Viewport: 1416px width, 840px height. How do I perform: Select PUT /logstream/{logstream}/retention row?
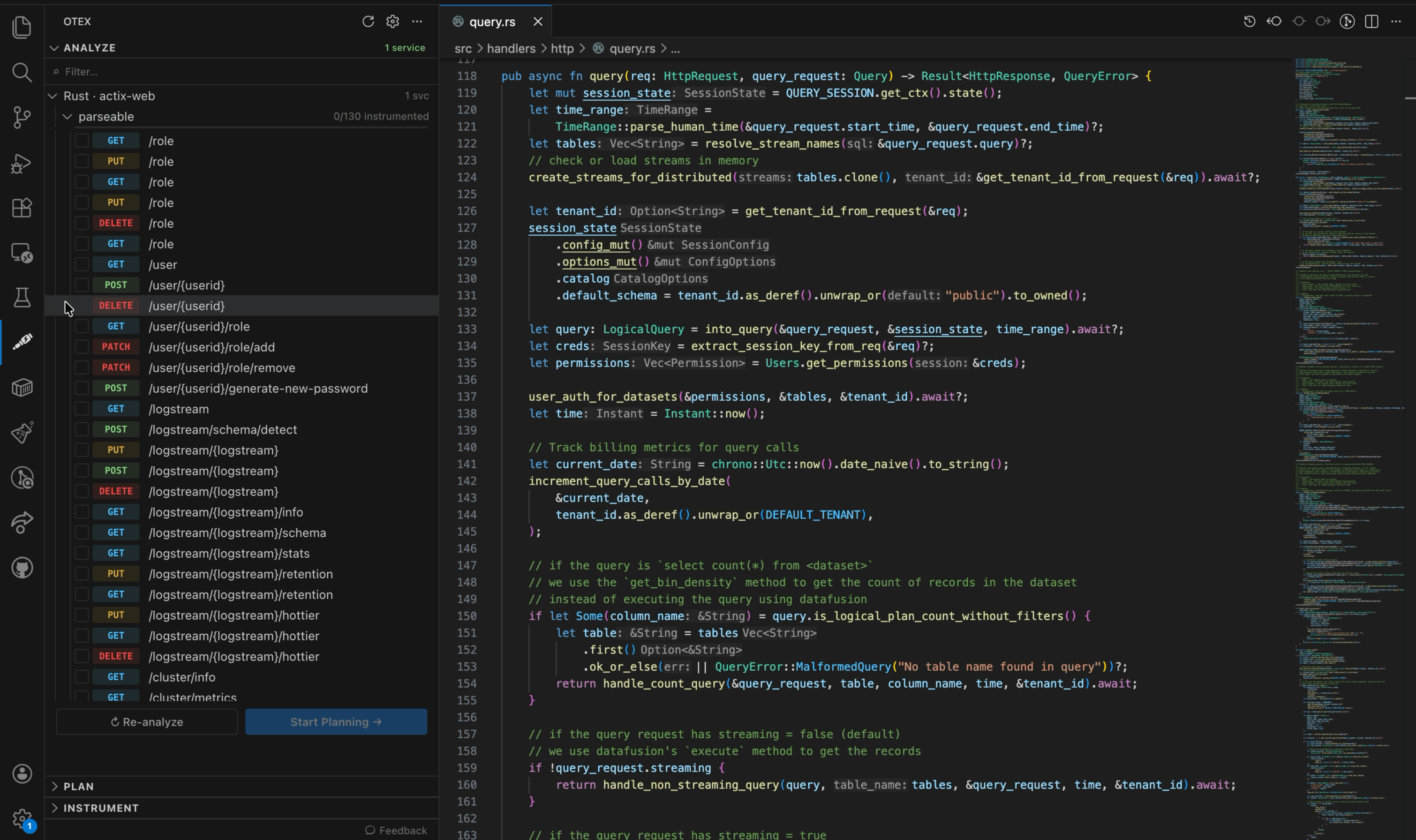(242, 574)
